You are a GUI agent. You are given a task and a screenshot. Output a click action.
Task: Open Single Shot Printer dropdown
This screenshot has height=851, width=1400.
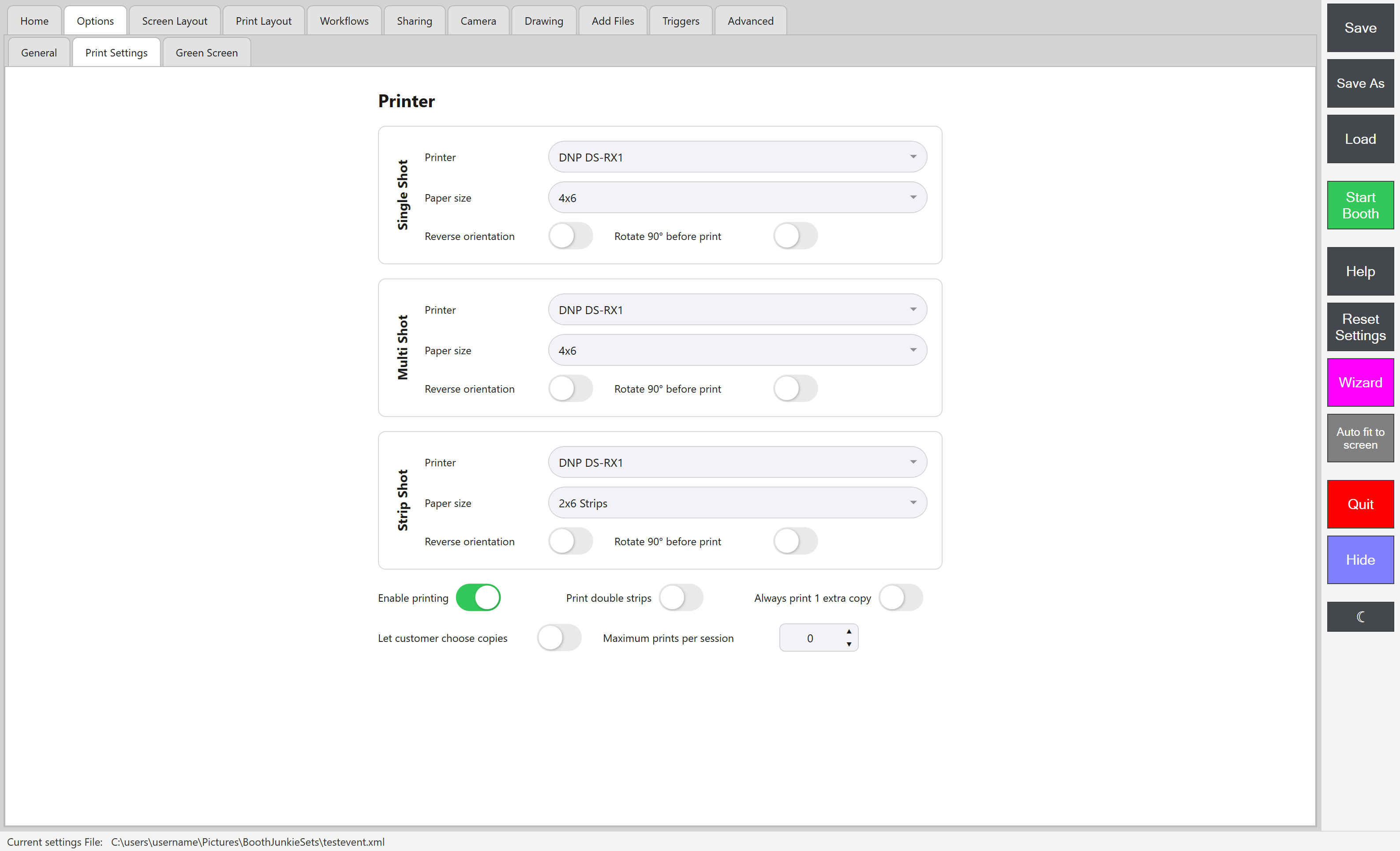click(x=737, y=157)
